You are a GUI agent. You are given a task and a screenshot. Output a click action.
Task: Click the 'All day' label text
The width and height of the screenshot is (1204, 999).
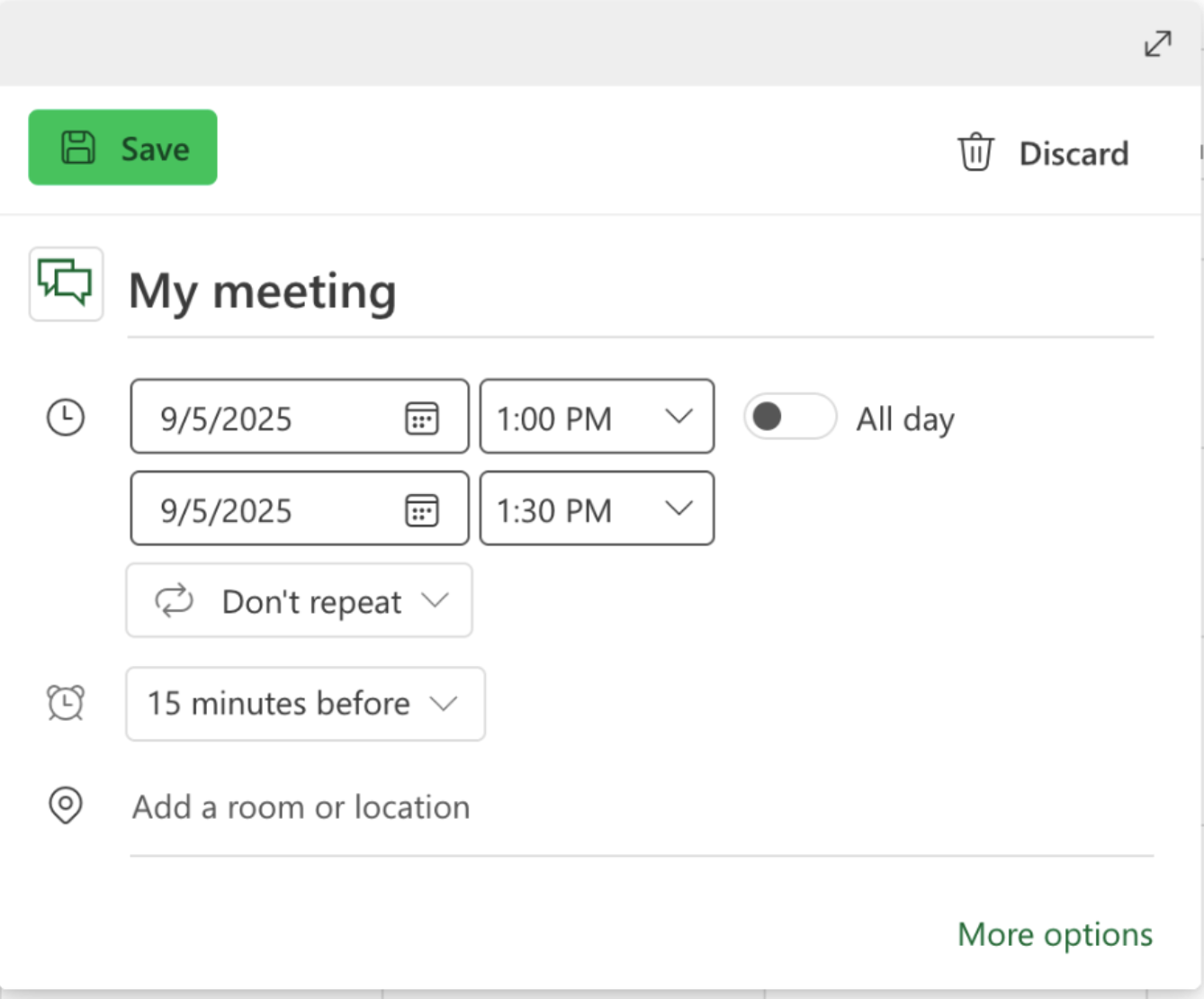[905, 419]
